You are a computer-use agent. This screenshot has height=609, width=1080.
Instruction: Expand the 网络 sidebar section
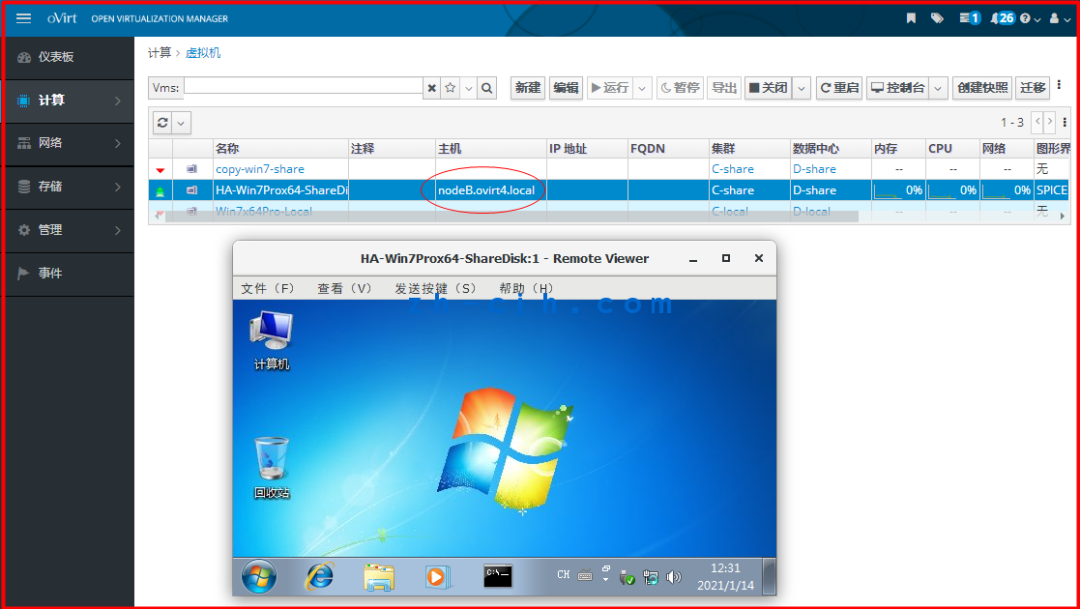pyautogui.click(x=67, y=143)
